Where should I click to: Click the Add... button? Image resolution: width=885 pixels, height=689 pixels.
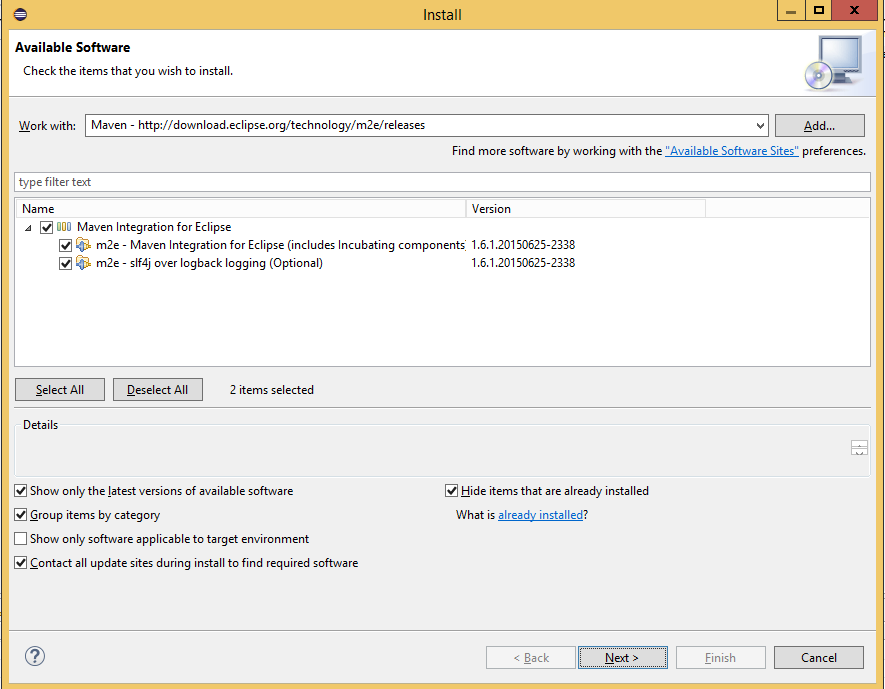tap(819, 125)
